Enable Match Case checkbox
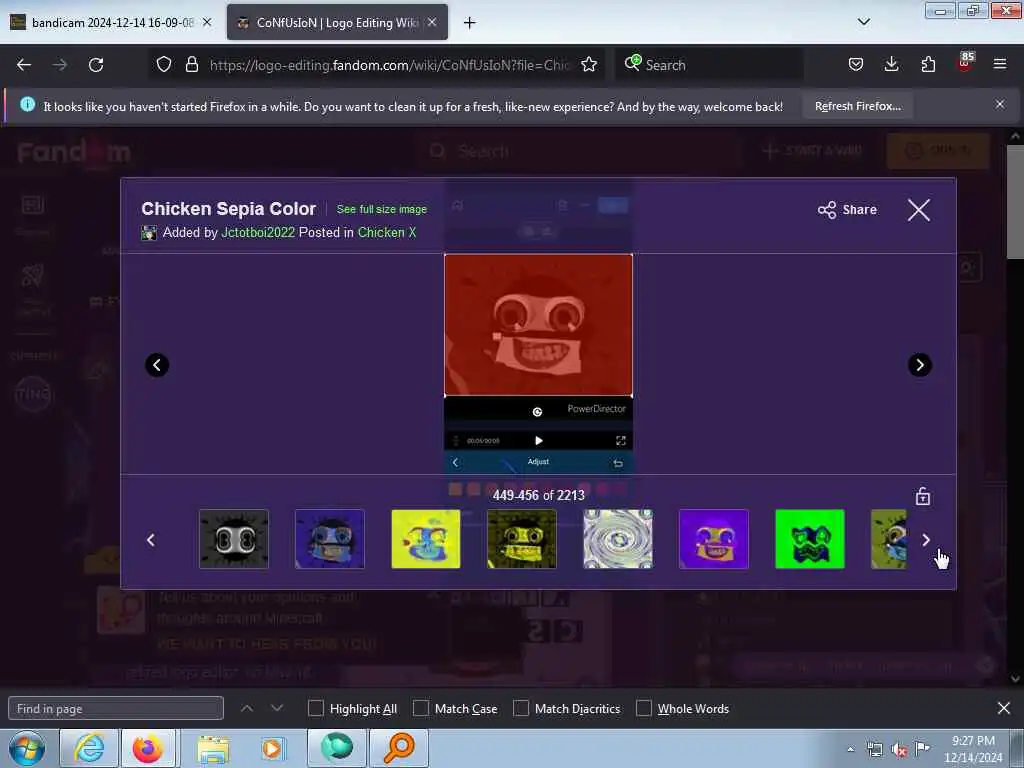The width and height of the screenshot is (1024, 768). coord(421,709)
